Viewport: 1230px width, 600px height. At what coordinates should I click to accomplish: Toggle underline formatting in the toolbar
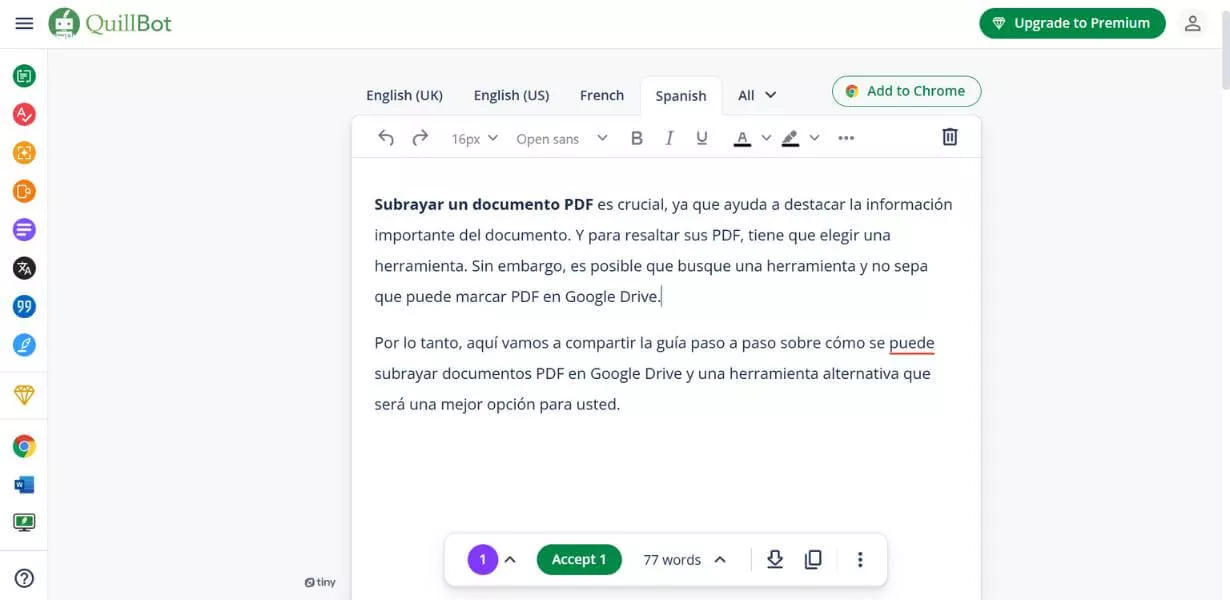(702, 137)
